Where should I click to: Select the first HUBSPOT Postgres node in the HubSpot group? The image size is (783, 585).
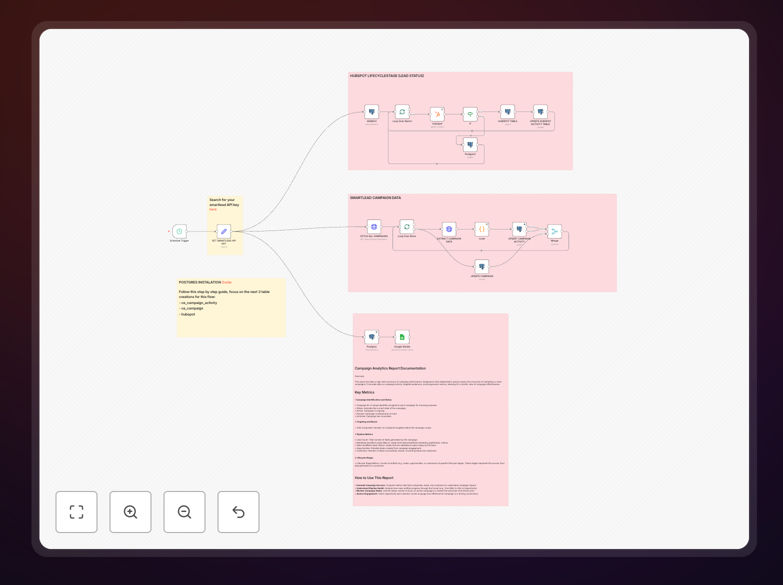click(x=372, y=112)
